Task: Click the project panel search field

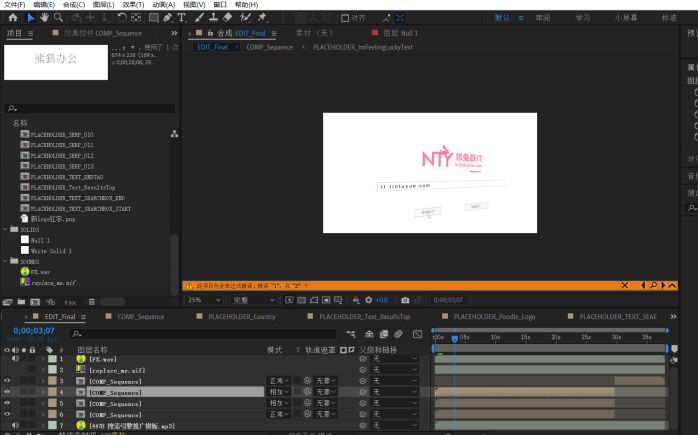Action: coord(90,108)
